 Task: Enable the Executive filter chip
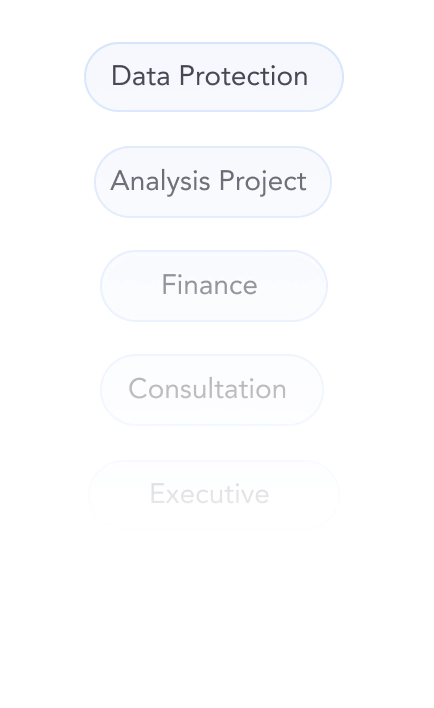click(214, 495)
